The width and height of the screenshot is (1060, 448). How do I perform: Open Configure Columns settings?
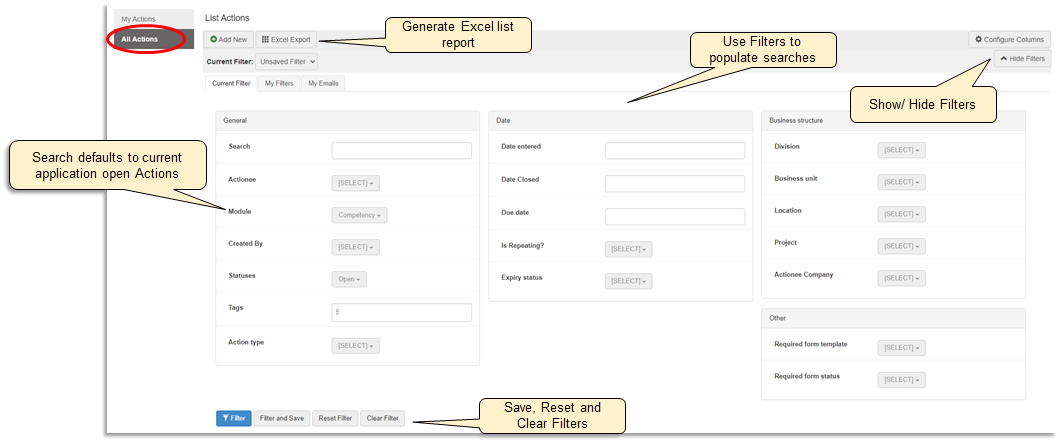(x=1009, y=39)
